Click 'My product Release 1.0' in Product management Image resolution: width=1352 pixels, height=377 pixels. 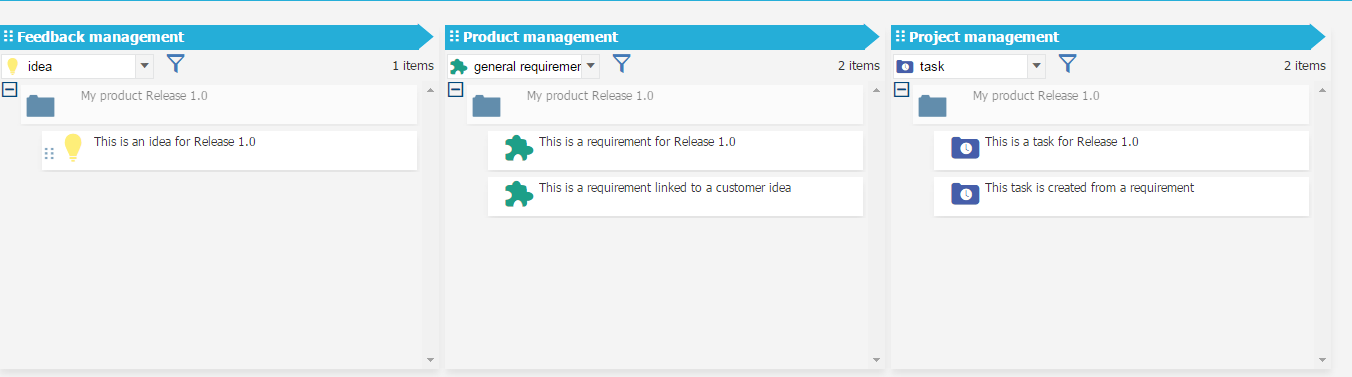590,96
